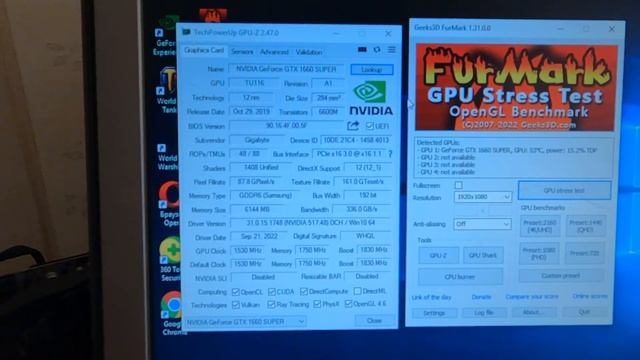Screen dimensions: 640x360
Task: Toggle the OpenGL 4.6 checkbox
Action: pyautogui.click(x=348, y=304)
